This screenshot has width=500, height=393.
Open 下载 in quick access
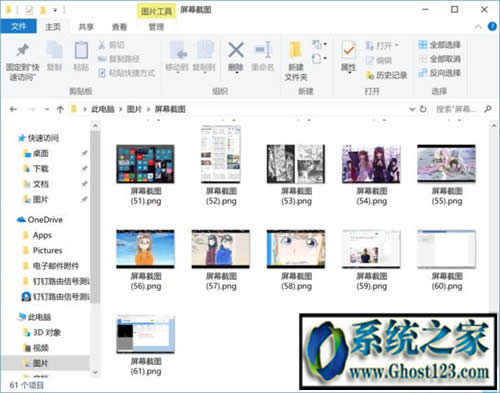[x=36, y=169]
